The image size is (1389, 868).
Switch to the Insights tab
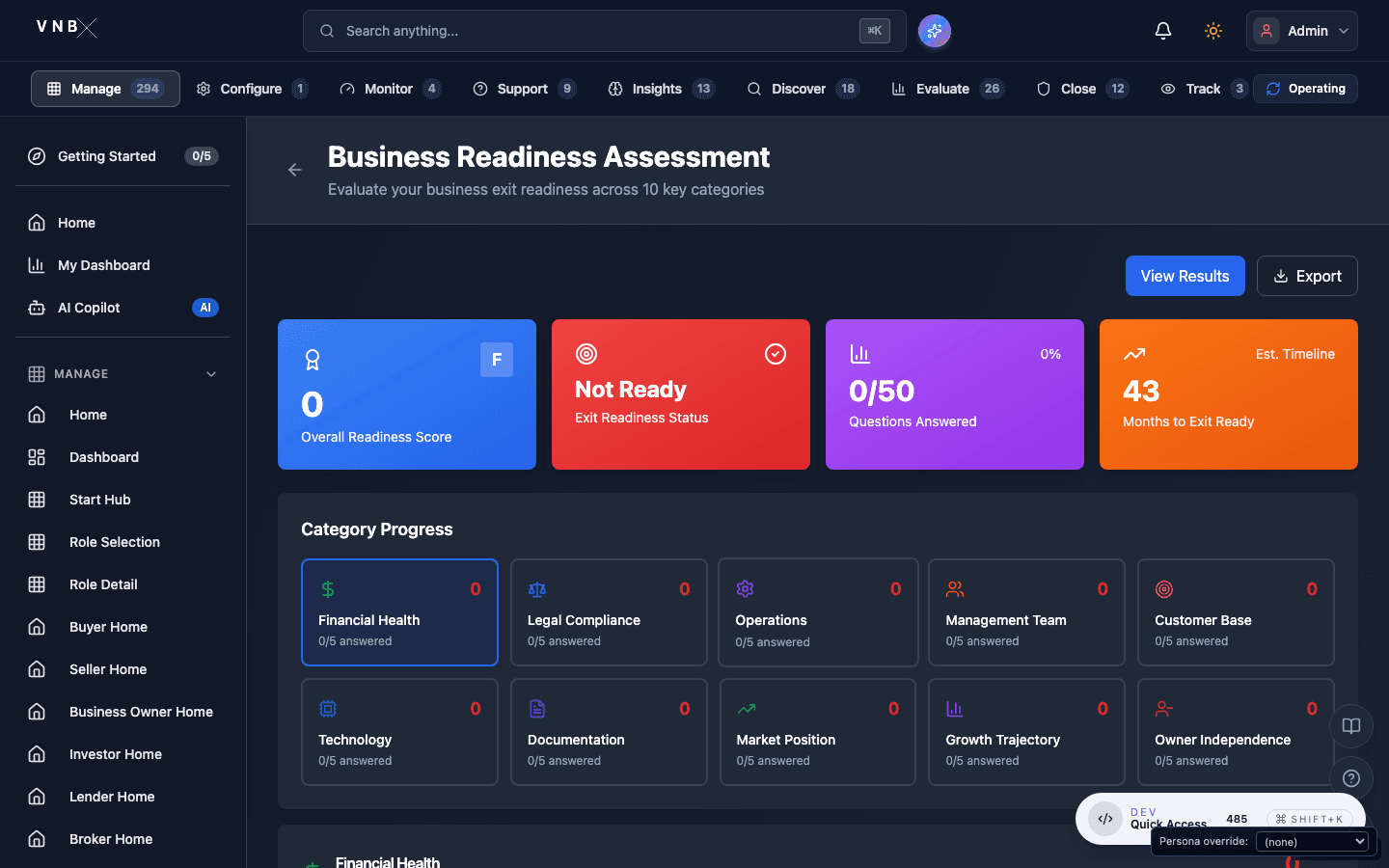(657, 89)
